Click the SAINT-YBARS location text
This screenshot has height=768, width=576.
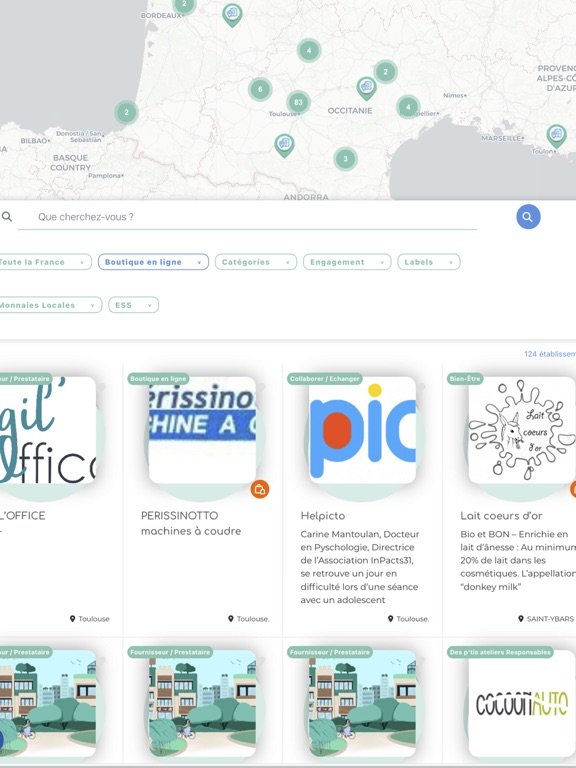point(550,619)
